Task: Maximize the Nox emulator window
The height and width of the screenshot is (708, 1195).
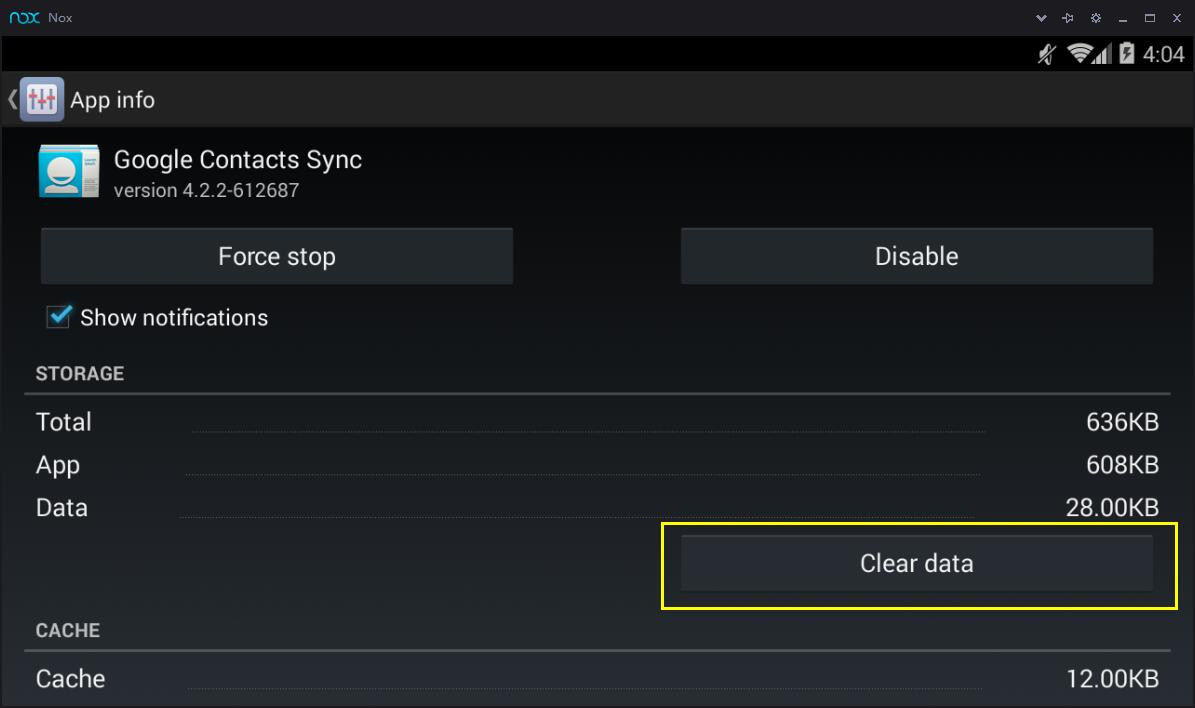Action: point(1150,18)
